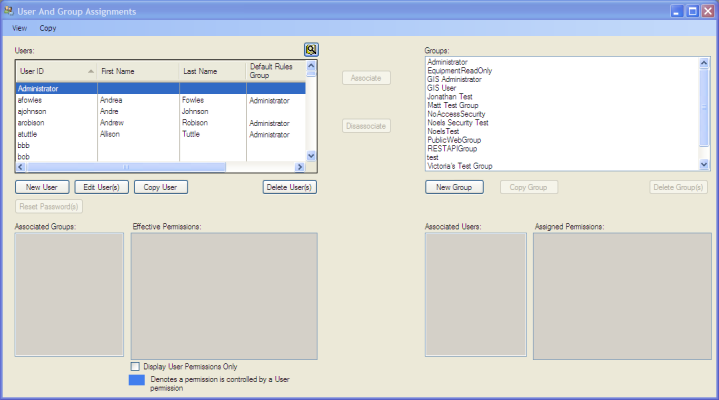Select the Jonathan Test group
Viewport: 719px width, 400px height.
[x=450, y=97]
